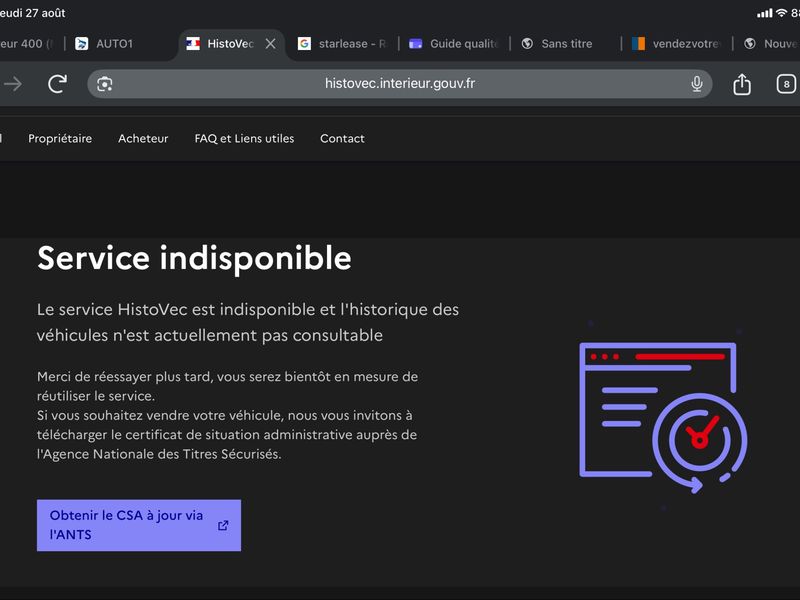This screenshot has height=600, width=800.
Task: Switch to the Sans titre tab
Action: 565,44
